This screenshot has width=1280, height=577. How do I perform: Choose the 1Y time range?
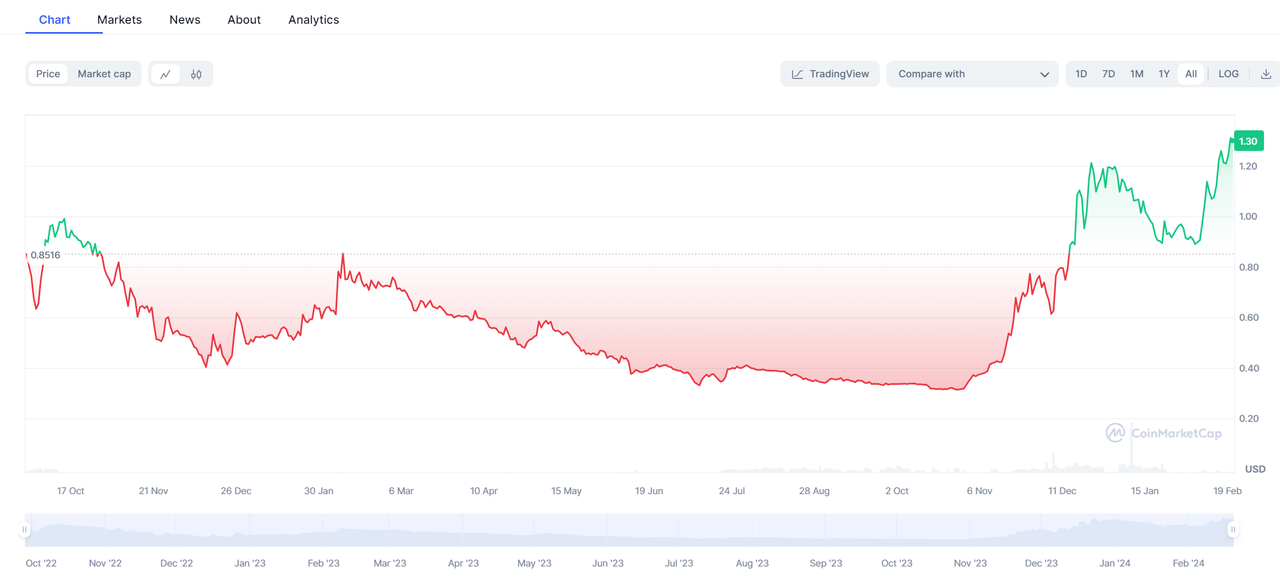click(x=1164, y=74)
